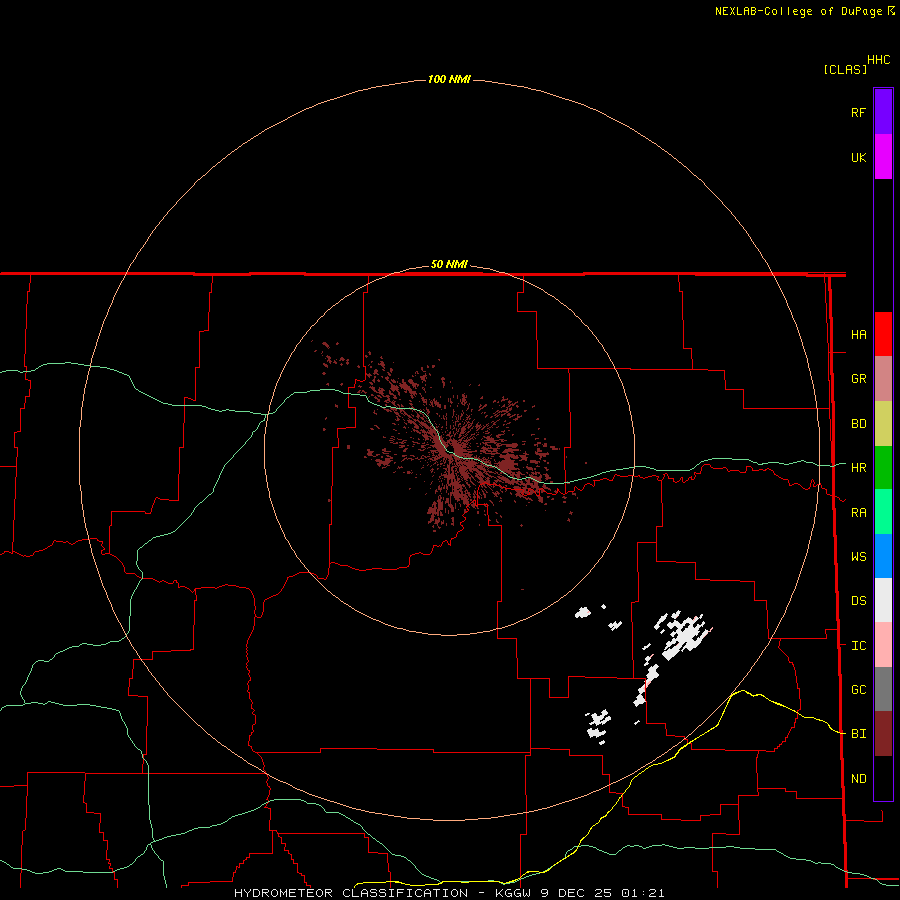Select the light pink IC swatch
This screenshot has height=900, width=900.
tap(883, 645)
